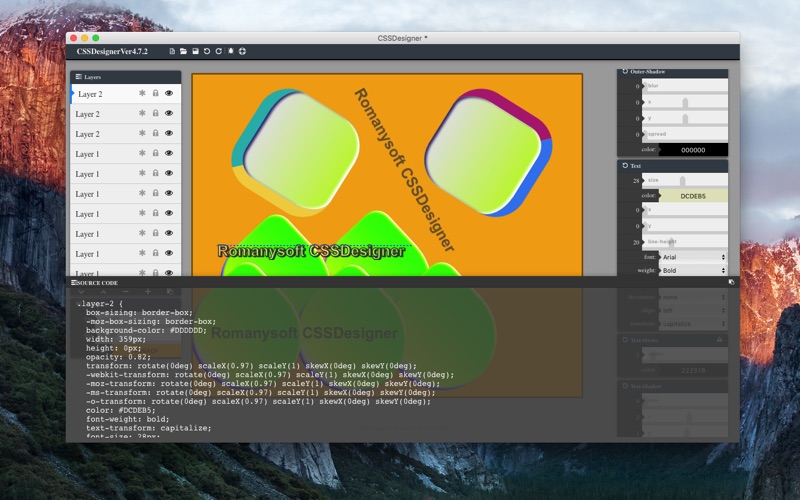Hide the selected top Layer 2
Image resolution: width=800 pixels, height=500 pixels.
(169, 93)
